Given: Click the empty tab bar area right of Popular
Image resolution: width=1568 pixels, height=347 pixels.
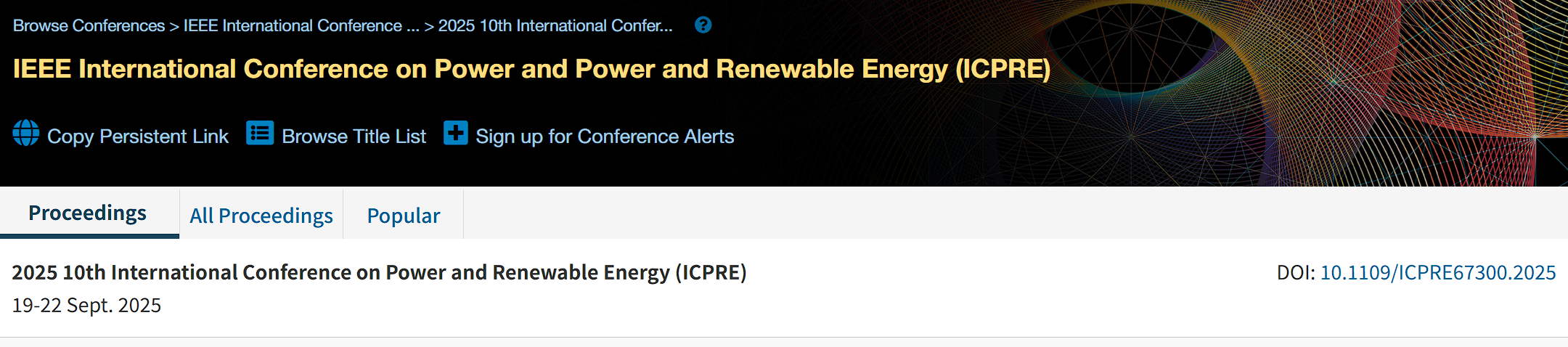Looking at the screenshot, I should [1016, 213].
